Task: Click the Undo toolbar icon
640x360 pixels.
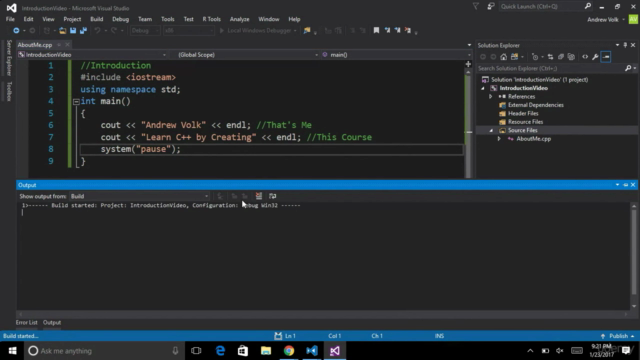Action: tap(97, 31)
